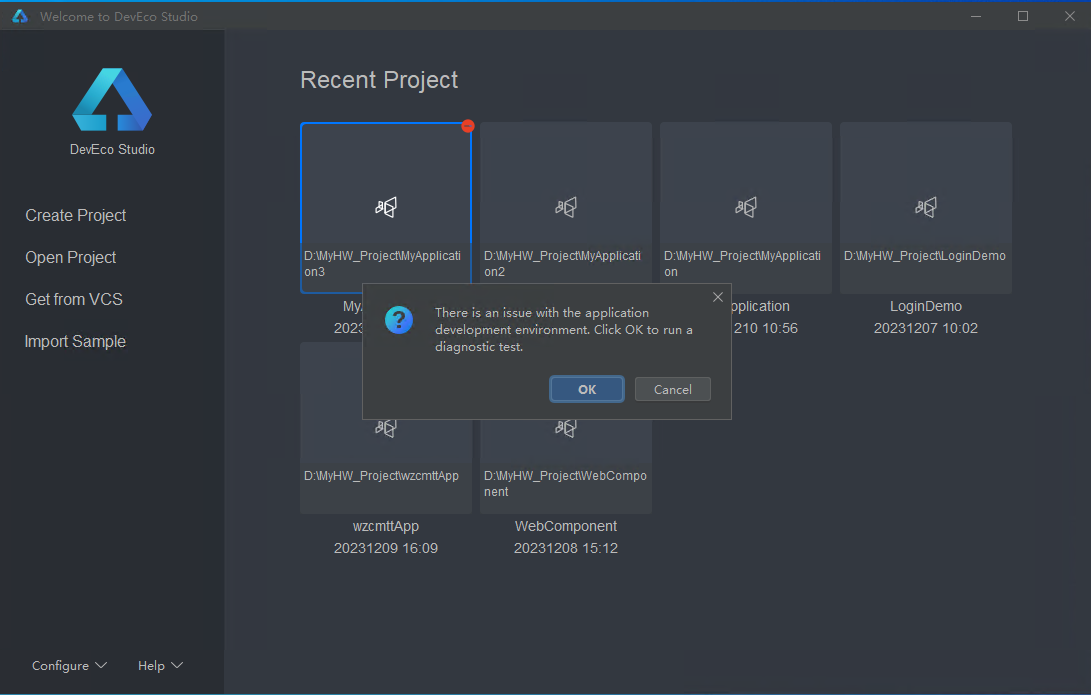
Task: Click the DevEco icon in title bar
Action: point(20,16)
